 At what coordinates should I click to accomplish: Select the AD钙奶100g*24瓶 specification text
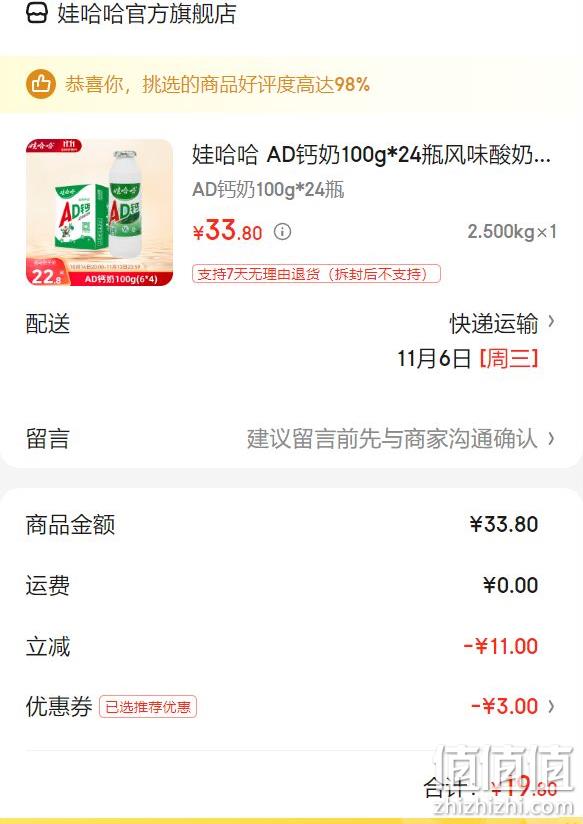(x=268, y=189)
